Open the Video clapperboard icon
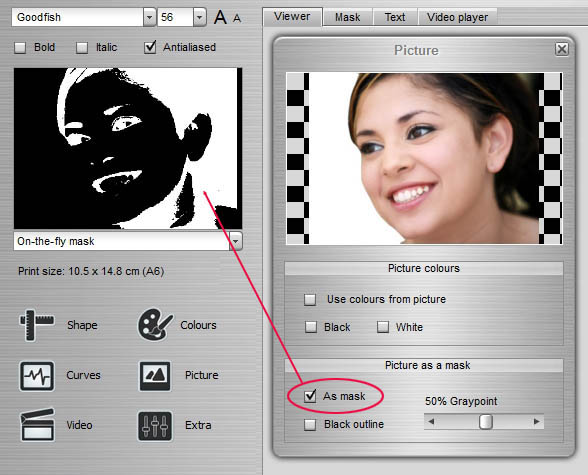Image resolution: width=588 pixels, height=475 pixels. point(37,425)
